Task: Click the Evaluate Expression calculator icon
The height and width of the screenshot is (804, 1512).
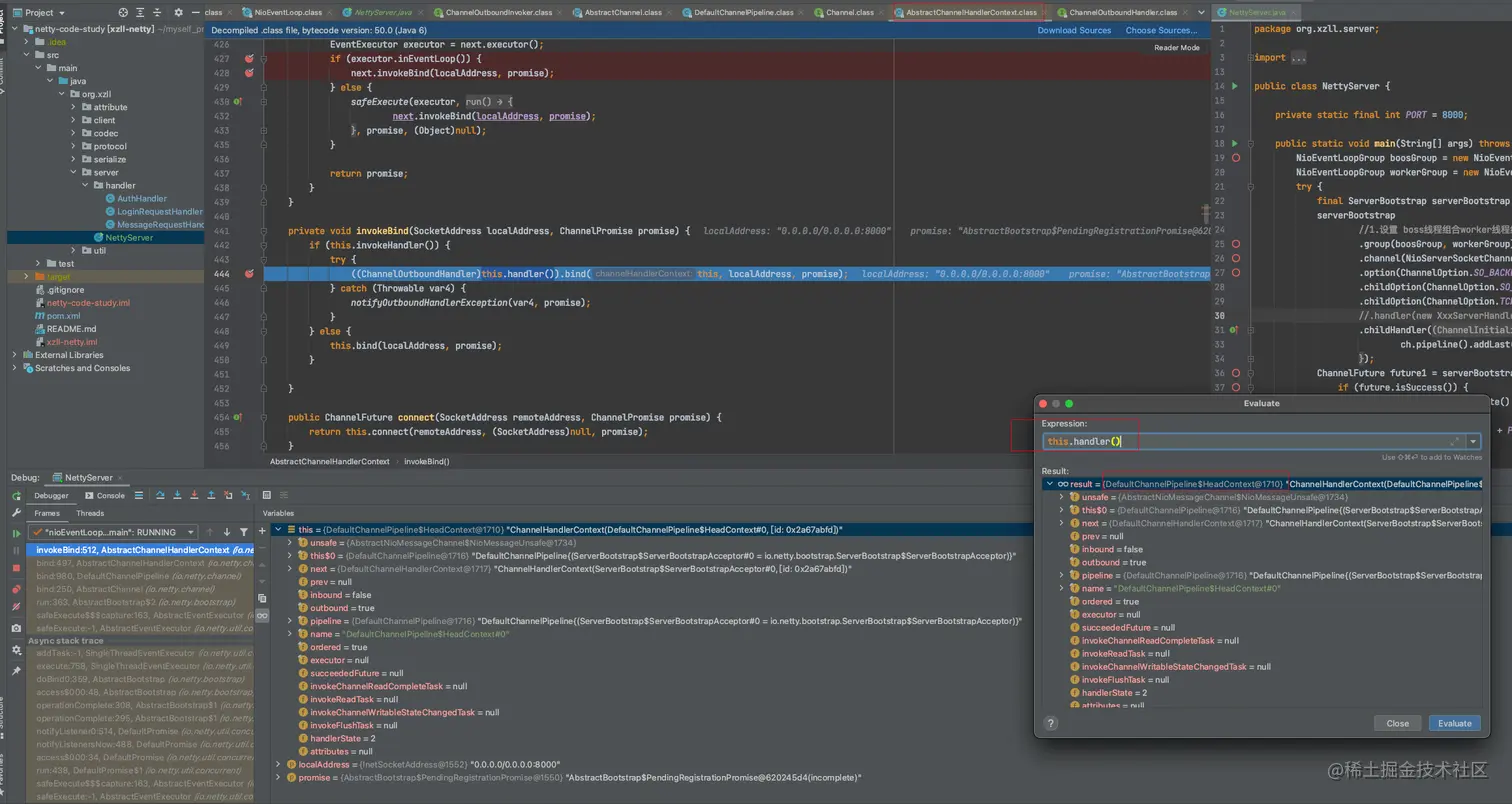Action: pos(267,495)
